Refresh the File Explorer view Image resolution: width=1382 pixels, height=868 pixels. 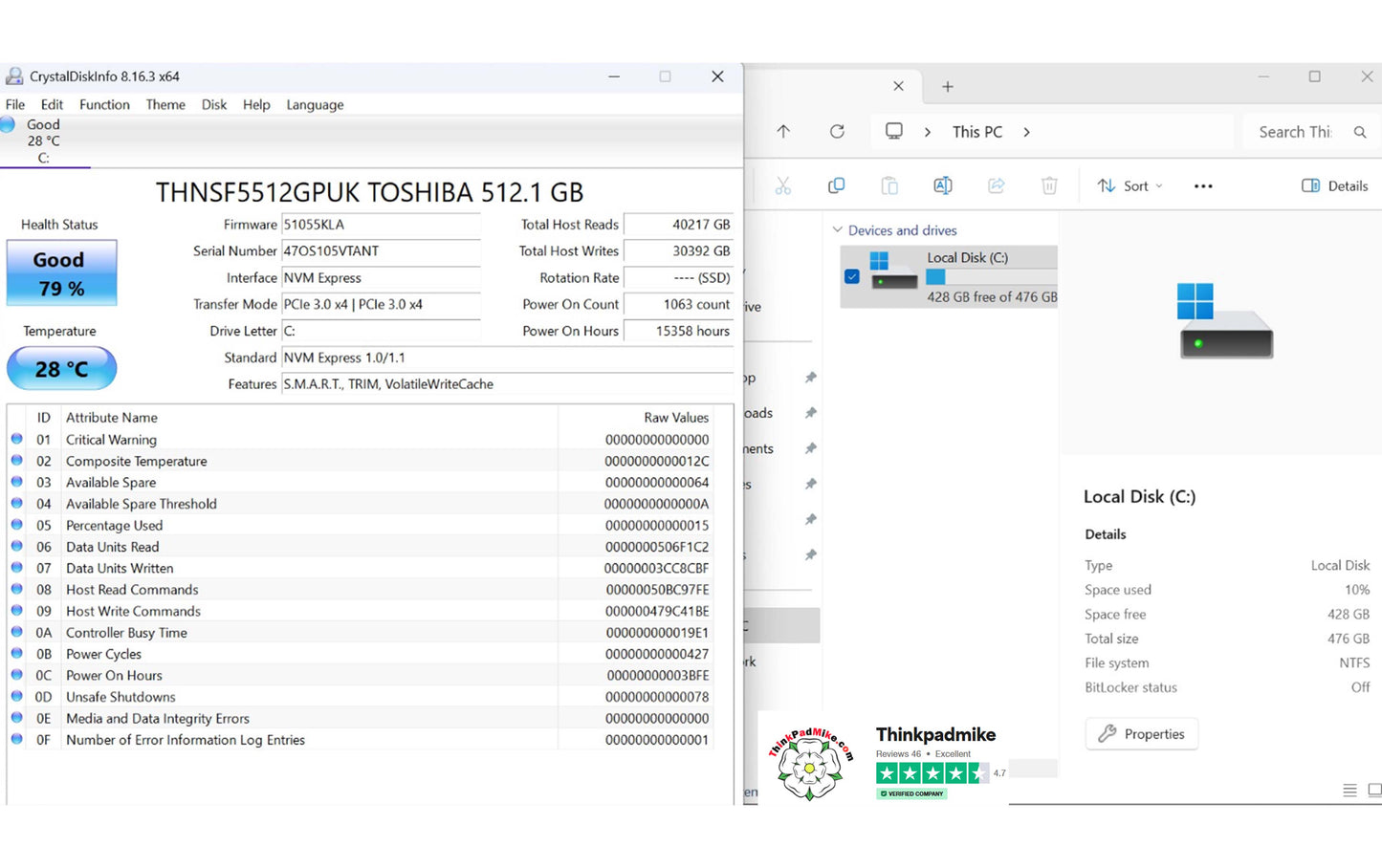point(837,132)
